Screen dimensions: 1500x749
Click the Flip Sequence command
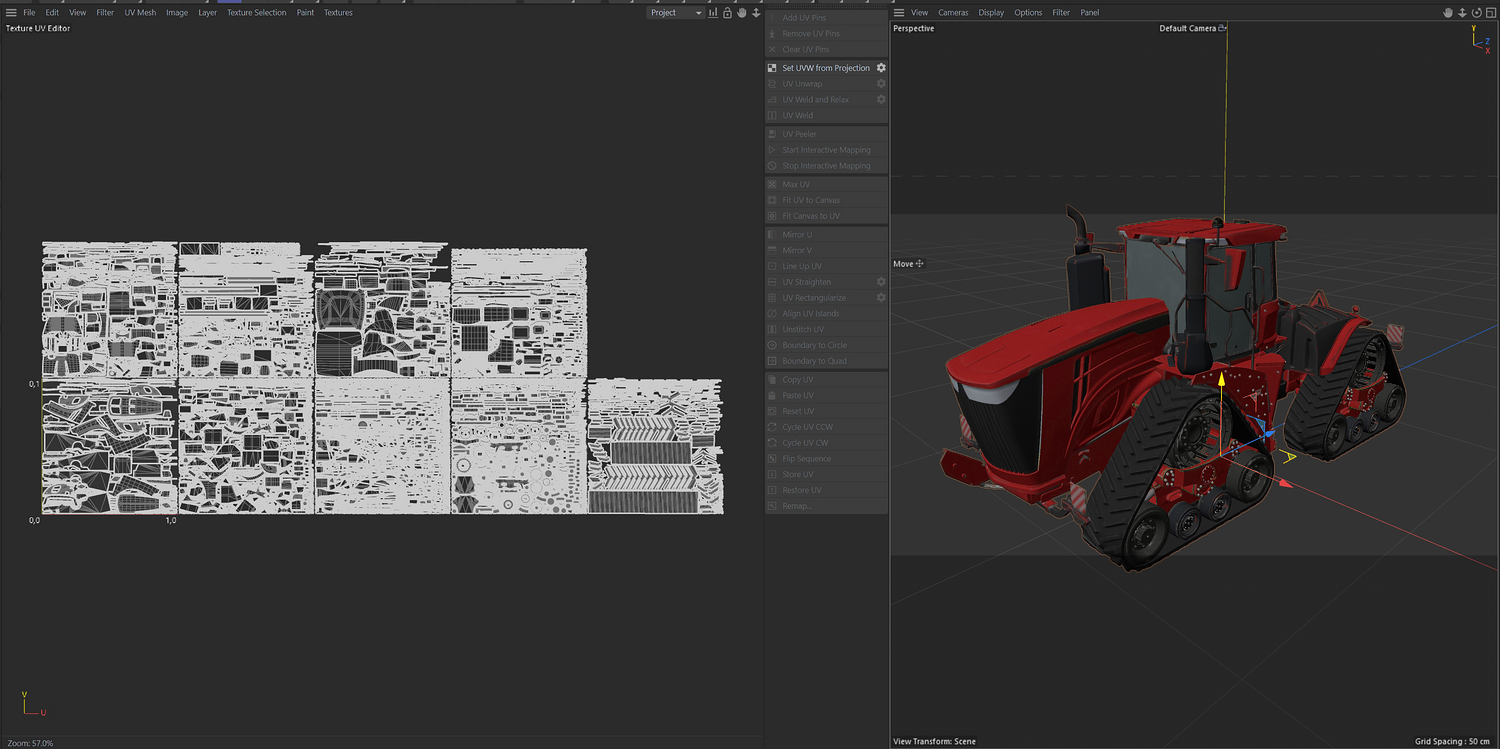pos(826,459)
